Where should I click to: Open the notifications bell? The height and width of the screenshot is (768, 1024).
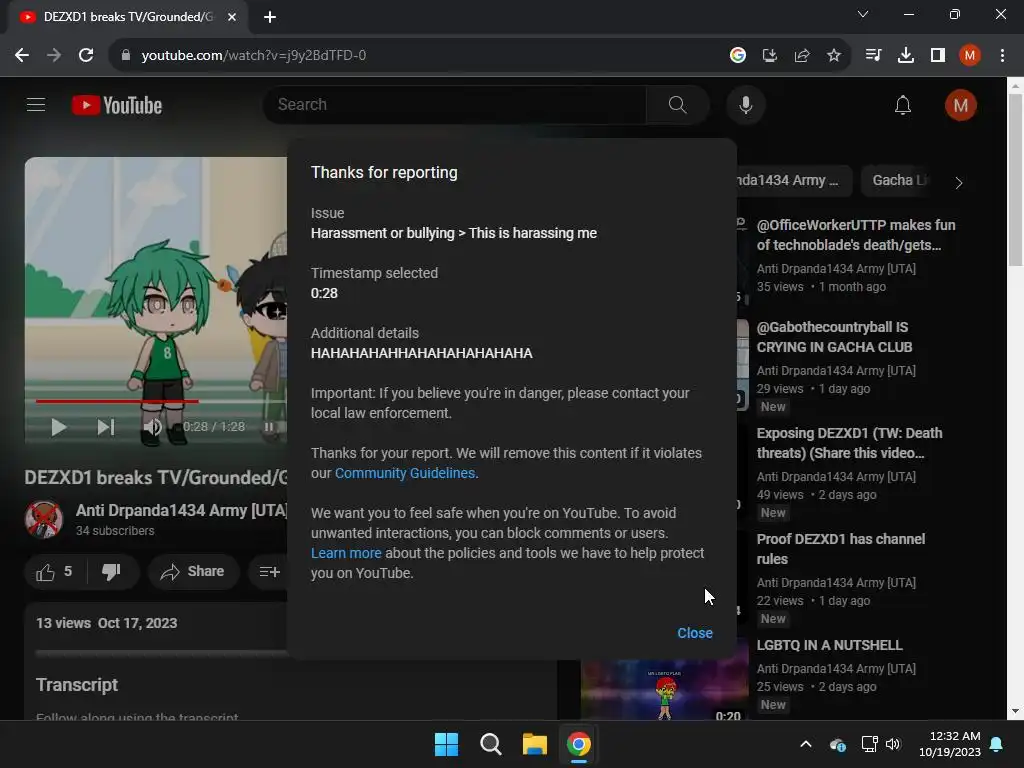(903, 105)
